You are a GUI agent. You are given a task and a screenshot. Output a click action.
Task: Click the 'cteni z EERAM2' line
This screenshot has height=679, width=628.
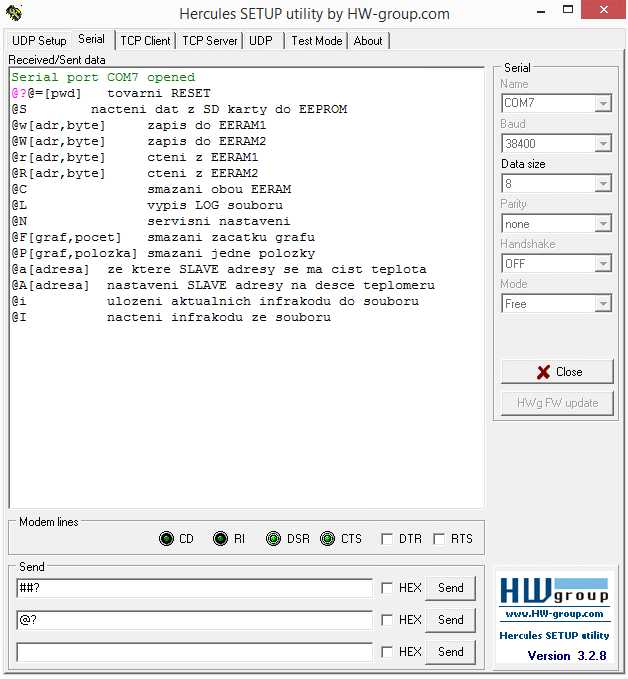point(135,174)
